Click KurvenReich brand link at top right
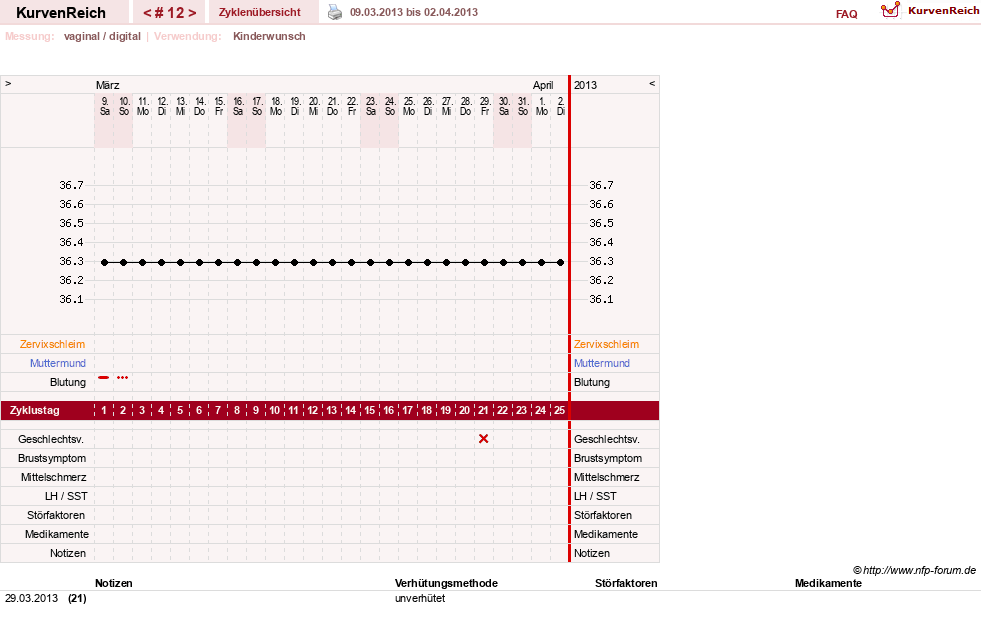Screen dimensions: 981x622 coord(943,11)
